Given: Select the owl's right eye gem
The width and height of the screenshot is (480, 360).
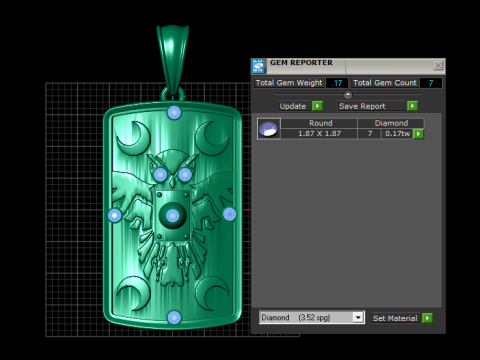Looking at the screenshot, I should click(x=185, y=174).
